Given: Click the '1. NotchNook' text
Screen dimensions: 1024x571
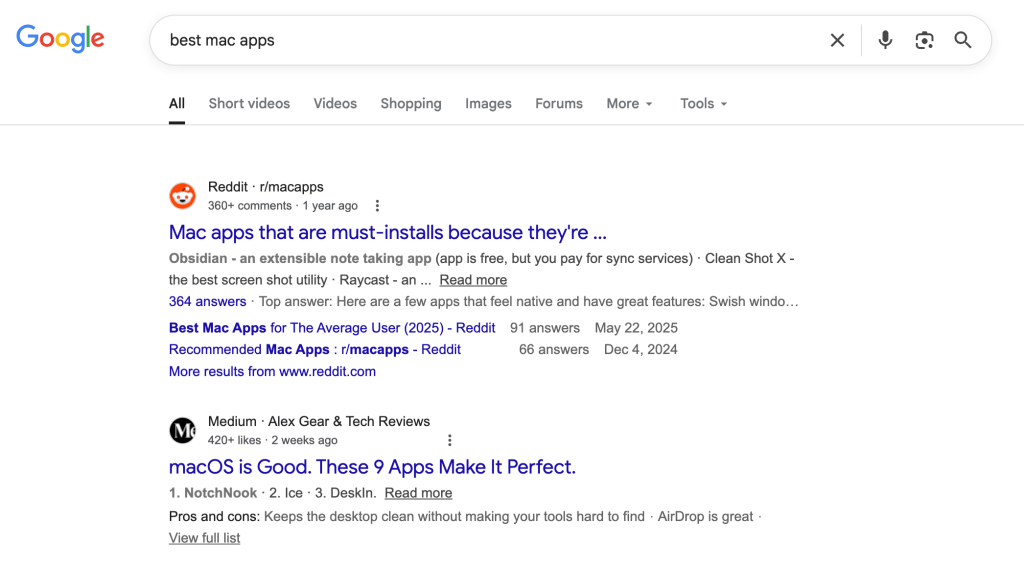Looking at the screenshot, I should [213, 493].
